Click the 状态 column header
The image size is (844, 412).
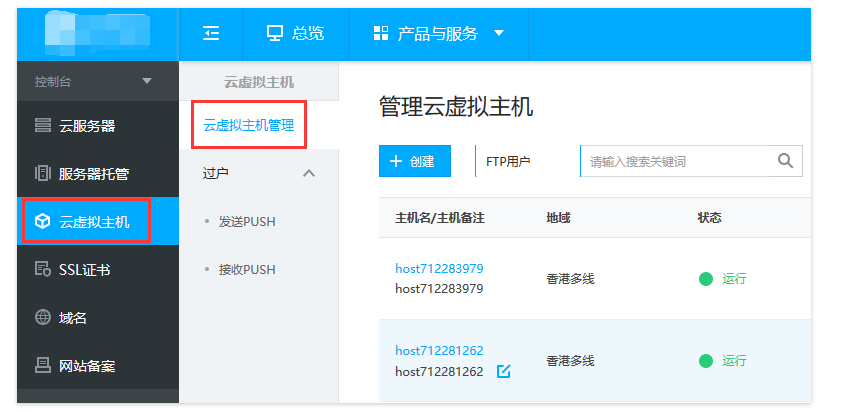pyautogui.click(x=709, y=218)
